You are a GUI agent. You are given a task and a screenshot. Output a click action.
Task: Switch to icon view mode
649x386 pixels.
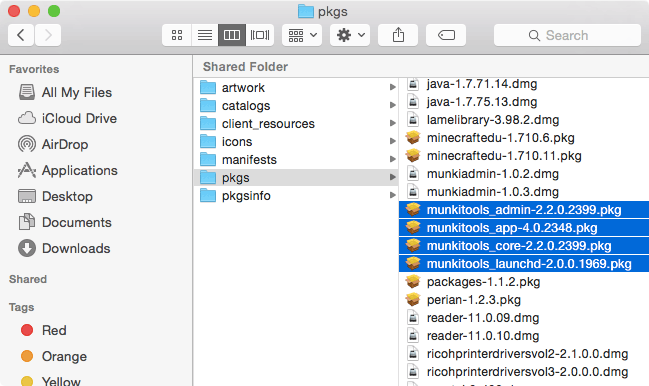pyautogui.click(x=177, y=35)
